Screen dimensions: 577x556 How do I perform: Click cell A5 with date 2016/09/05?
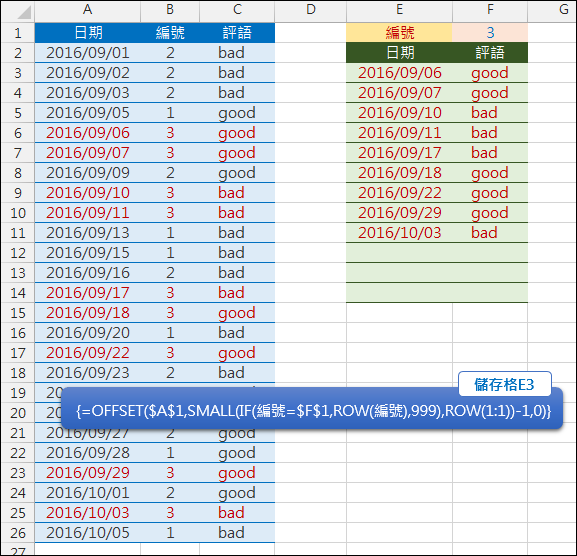[88, 113]
